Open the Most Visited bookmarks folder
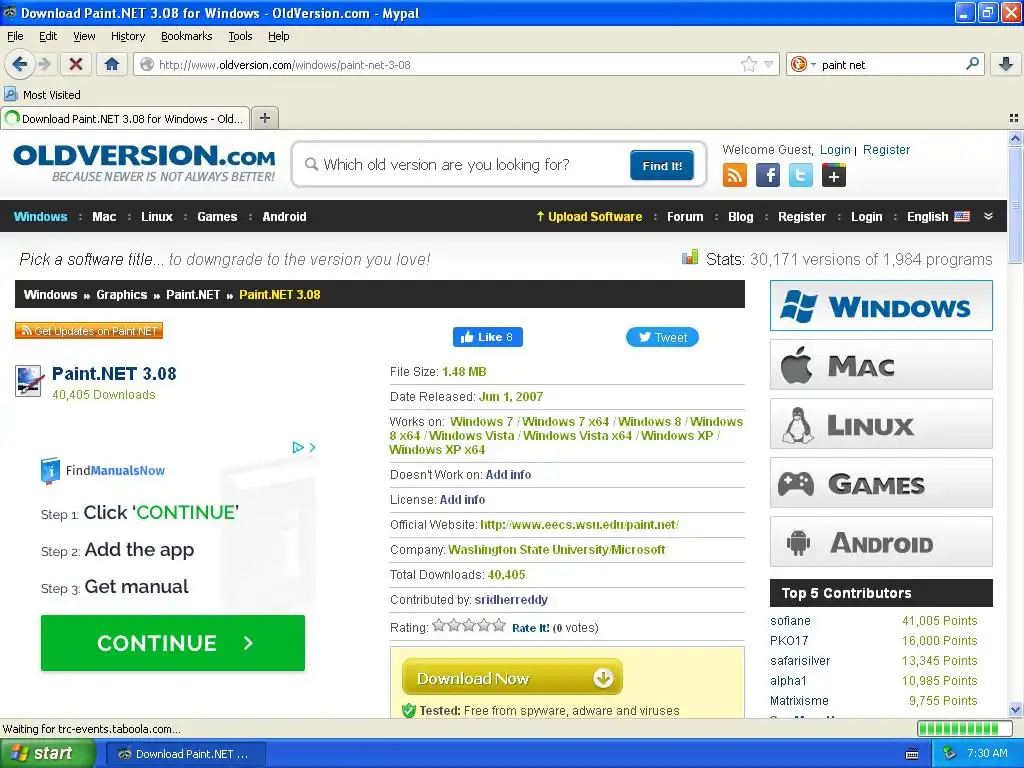The image size is (1024, 768). click(x=43, y=95)
